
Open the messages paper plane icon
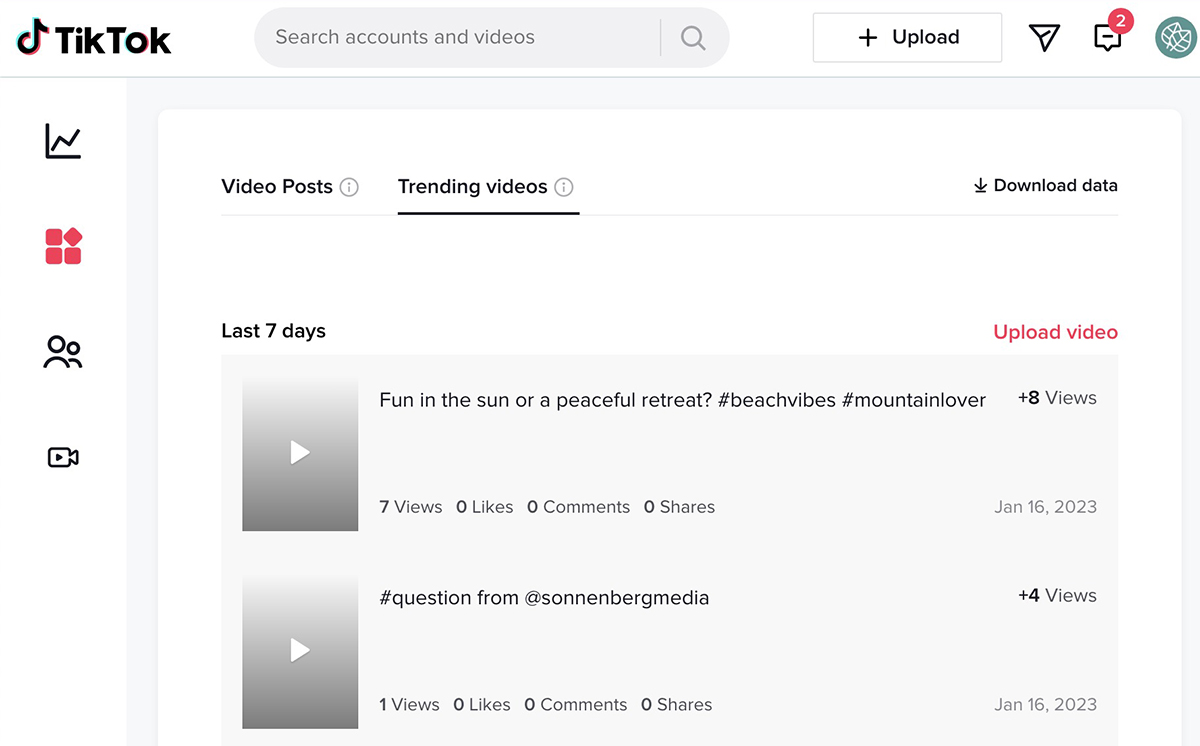click(x=1044, y=38)
